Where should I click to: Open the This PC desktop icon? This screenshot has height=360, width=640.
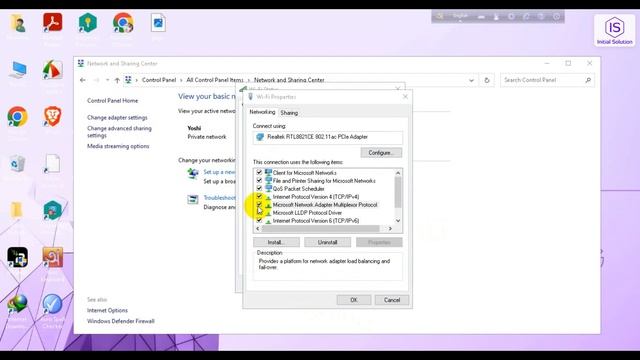pyautogui.click(x=18, y=70)
